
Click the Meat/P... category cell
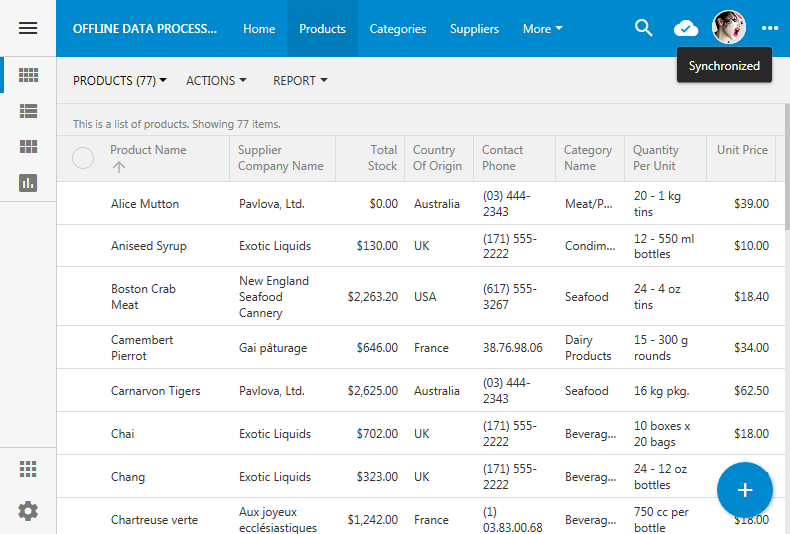pos(588,204)
